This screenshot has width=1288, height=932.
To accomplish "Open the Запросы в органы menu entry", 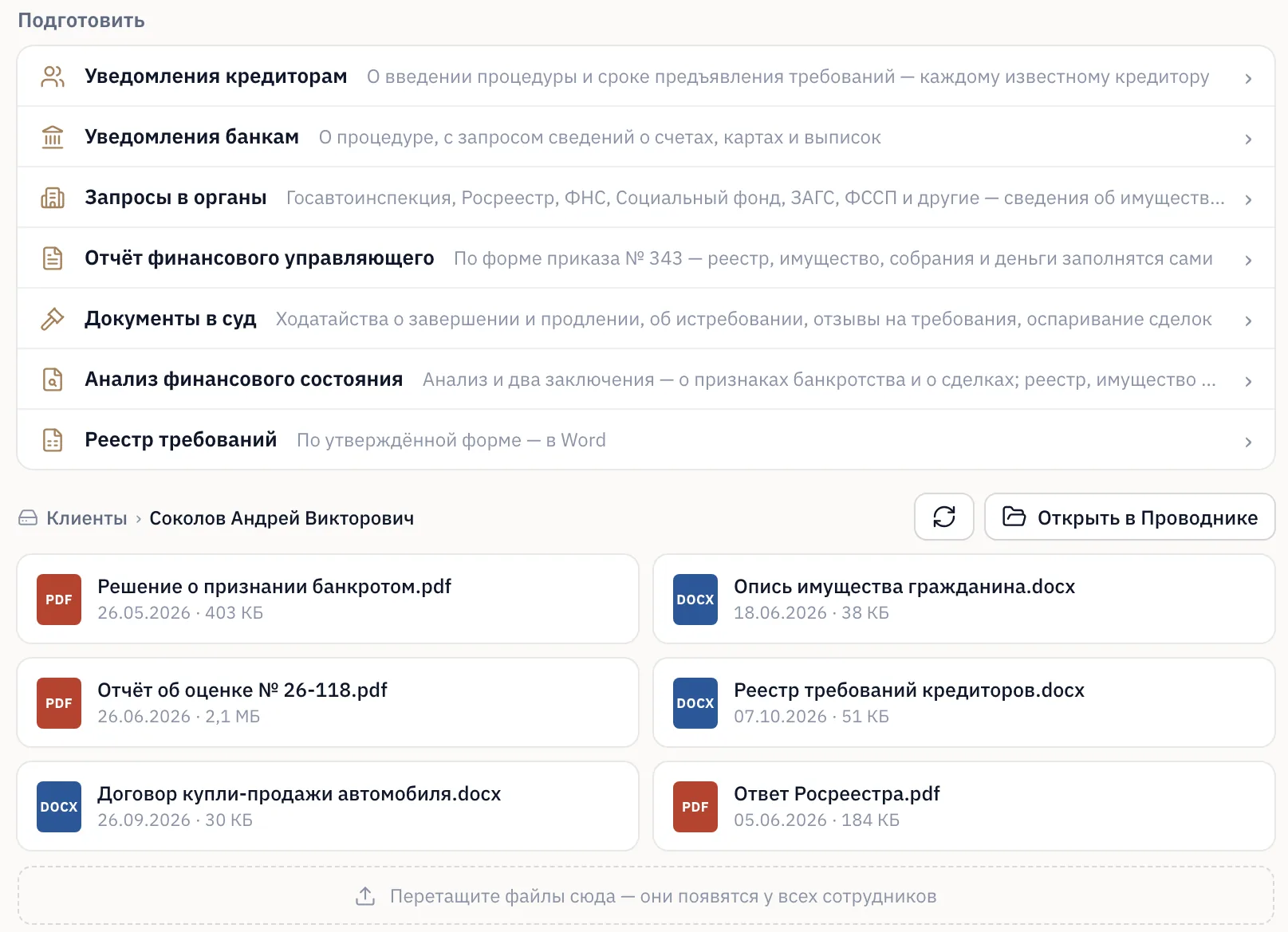I will (646, 198).
